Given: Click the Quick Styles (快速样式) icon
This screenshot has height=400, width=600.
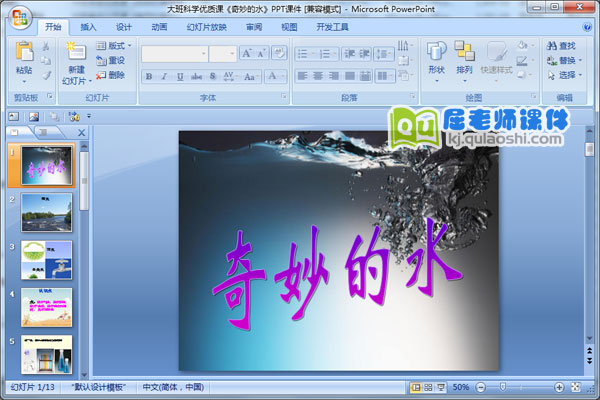Looking at the screenshot, I should point(496,51).
